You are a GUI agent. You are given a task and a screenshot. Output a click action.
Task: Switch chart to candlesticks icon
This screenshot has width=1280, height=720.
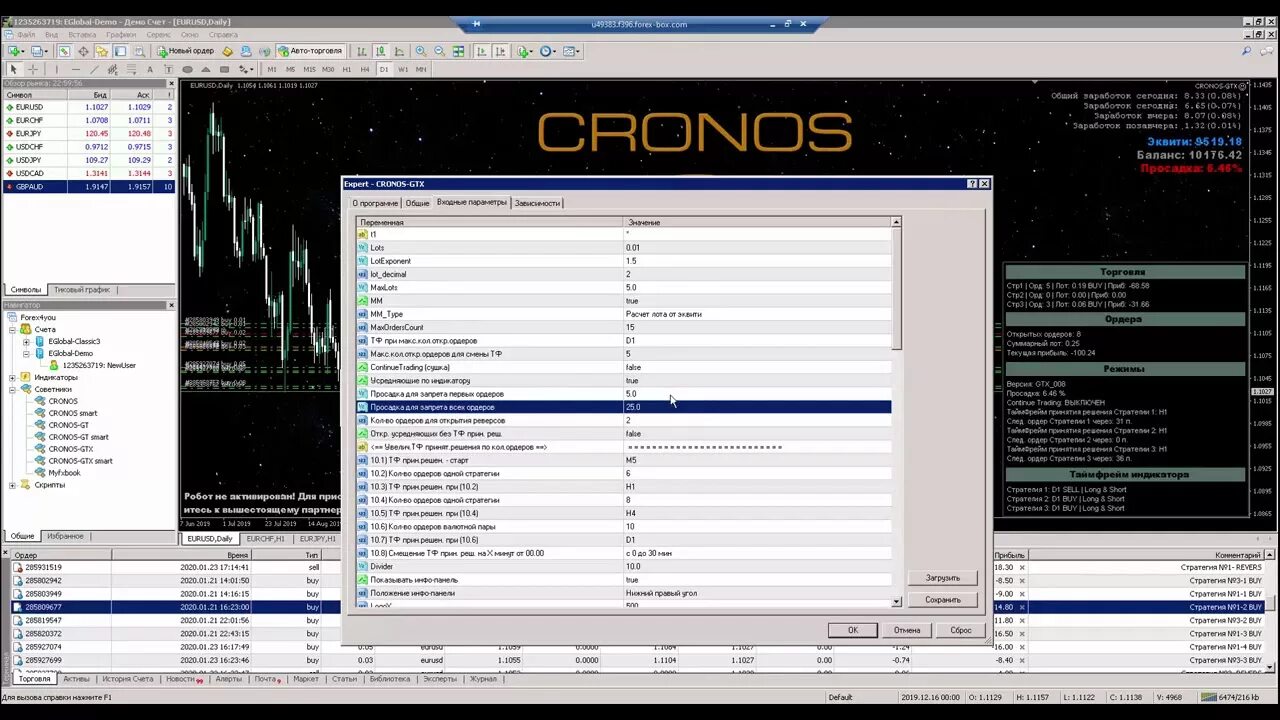pos(381,51)
